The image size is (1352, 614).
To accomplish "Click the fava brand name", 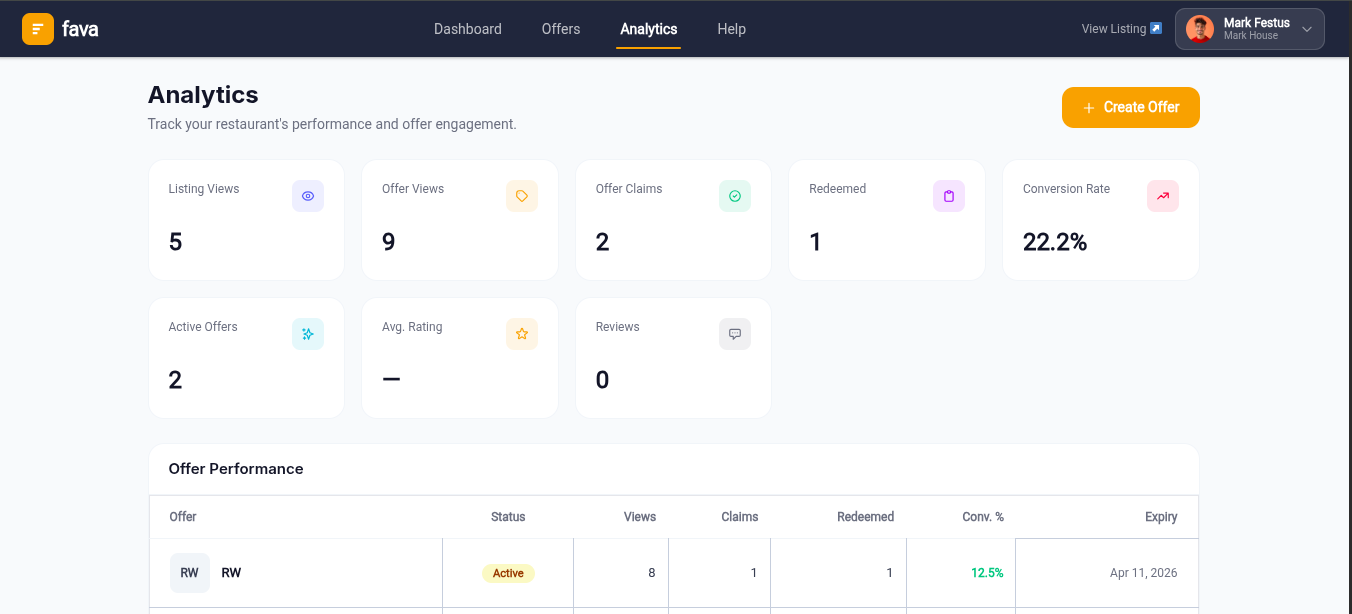I will 80,29.
